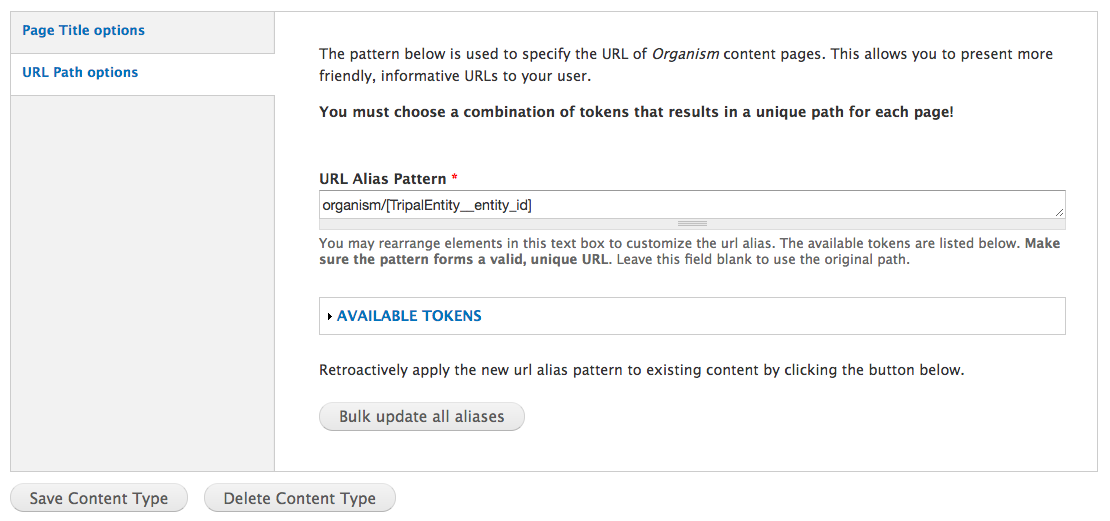Image resolution: width=1110 pixels, height=521 pixels.
Task: Click the bold unique path warning sentence
Action: [636, 112]
